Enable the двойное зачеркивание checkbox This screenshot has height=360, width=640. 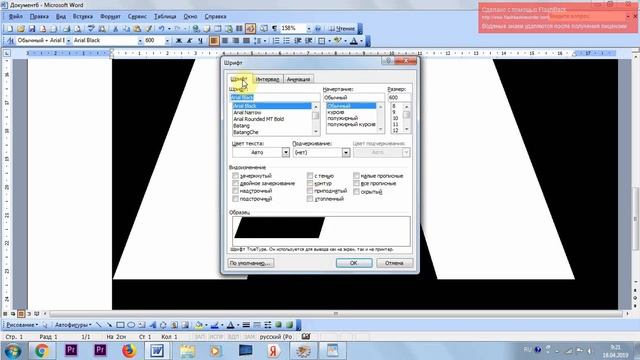tap(236, 183)
